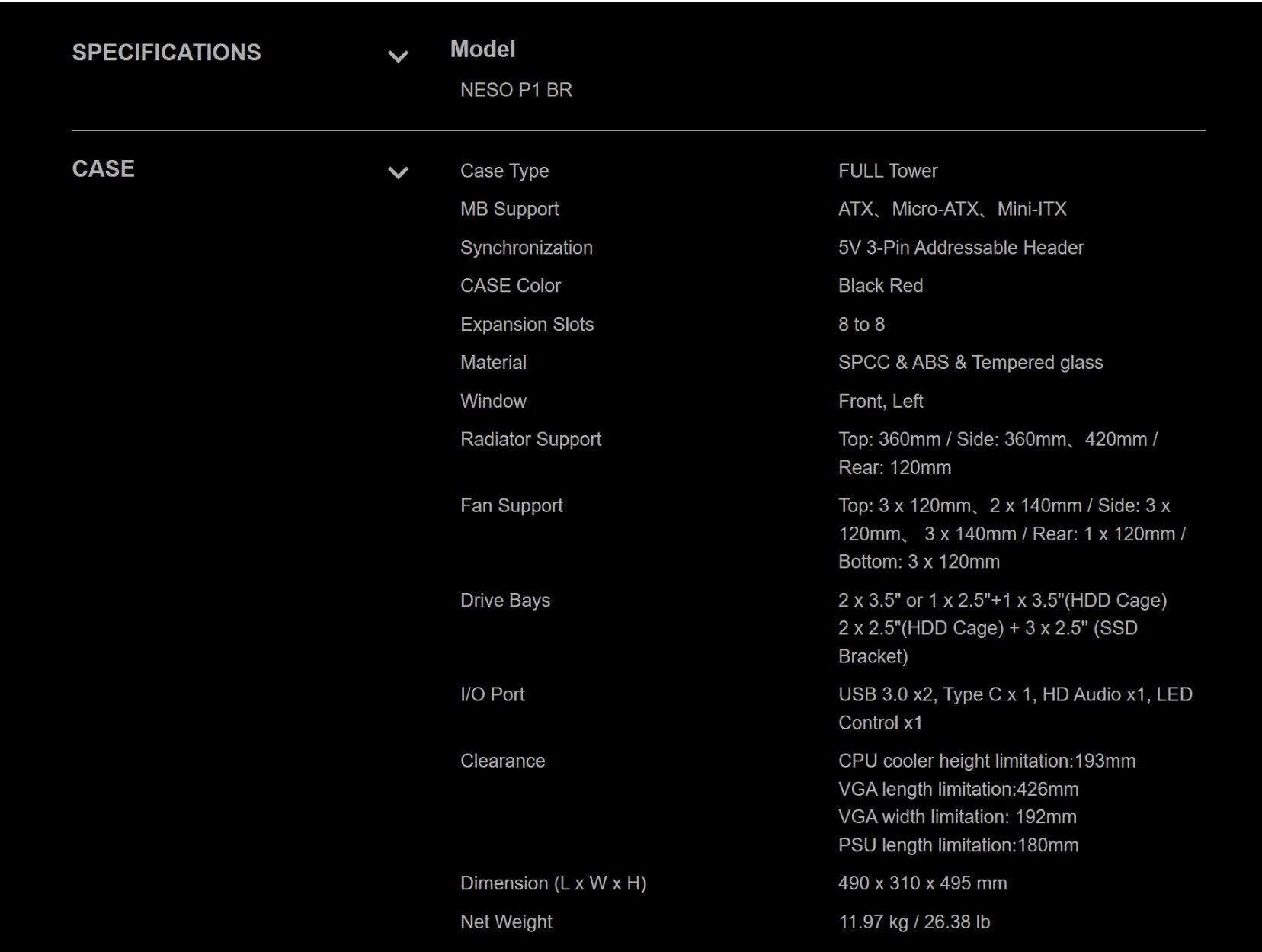Click the Case Type label

tap(504, 171)
